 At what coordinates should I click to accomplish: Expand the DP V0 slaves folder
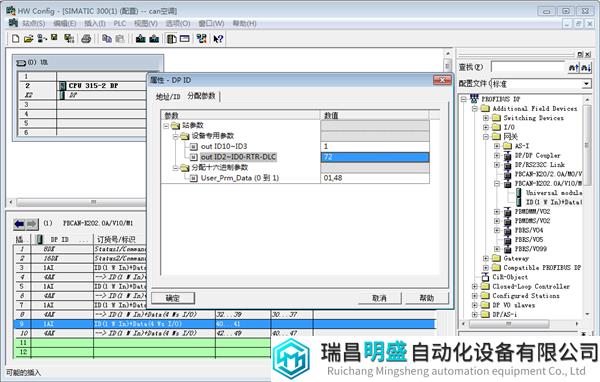pyautogui.click(x=475, y=305)
